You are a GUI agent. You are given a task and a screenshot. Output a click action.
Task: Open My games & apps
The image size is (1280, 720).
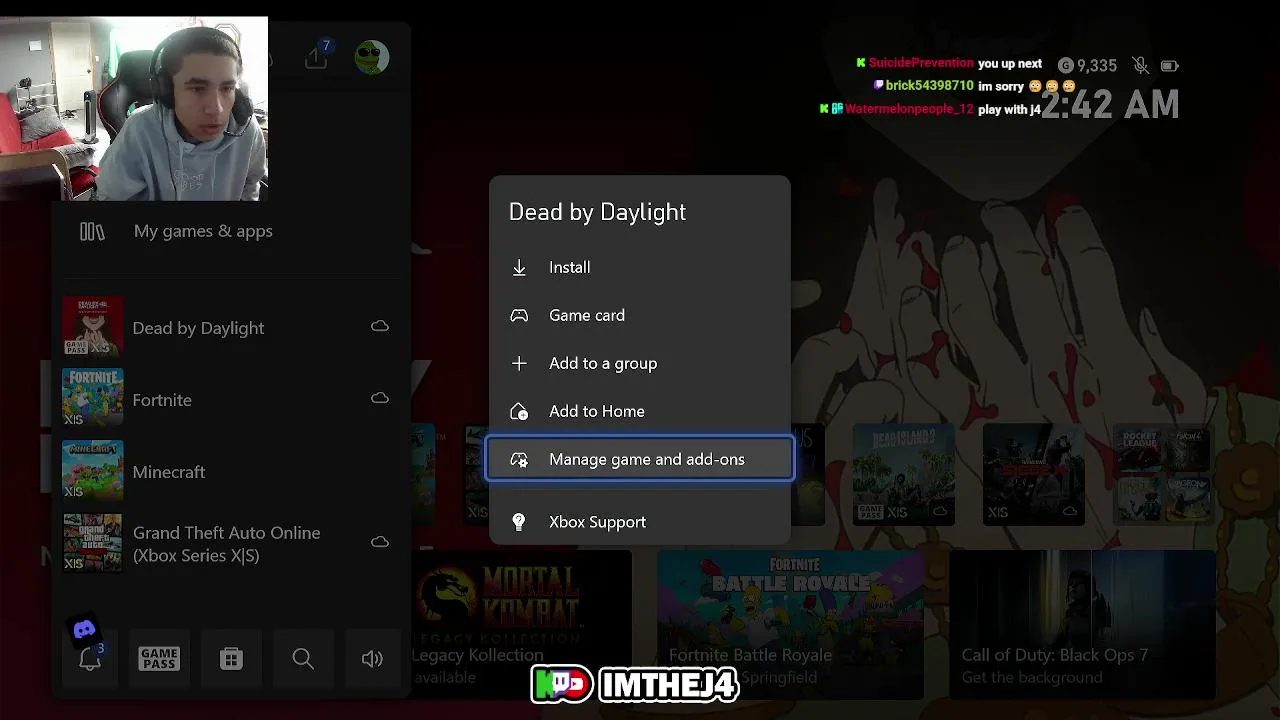pyautogui.click(x=231, y=231)
